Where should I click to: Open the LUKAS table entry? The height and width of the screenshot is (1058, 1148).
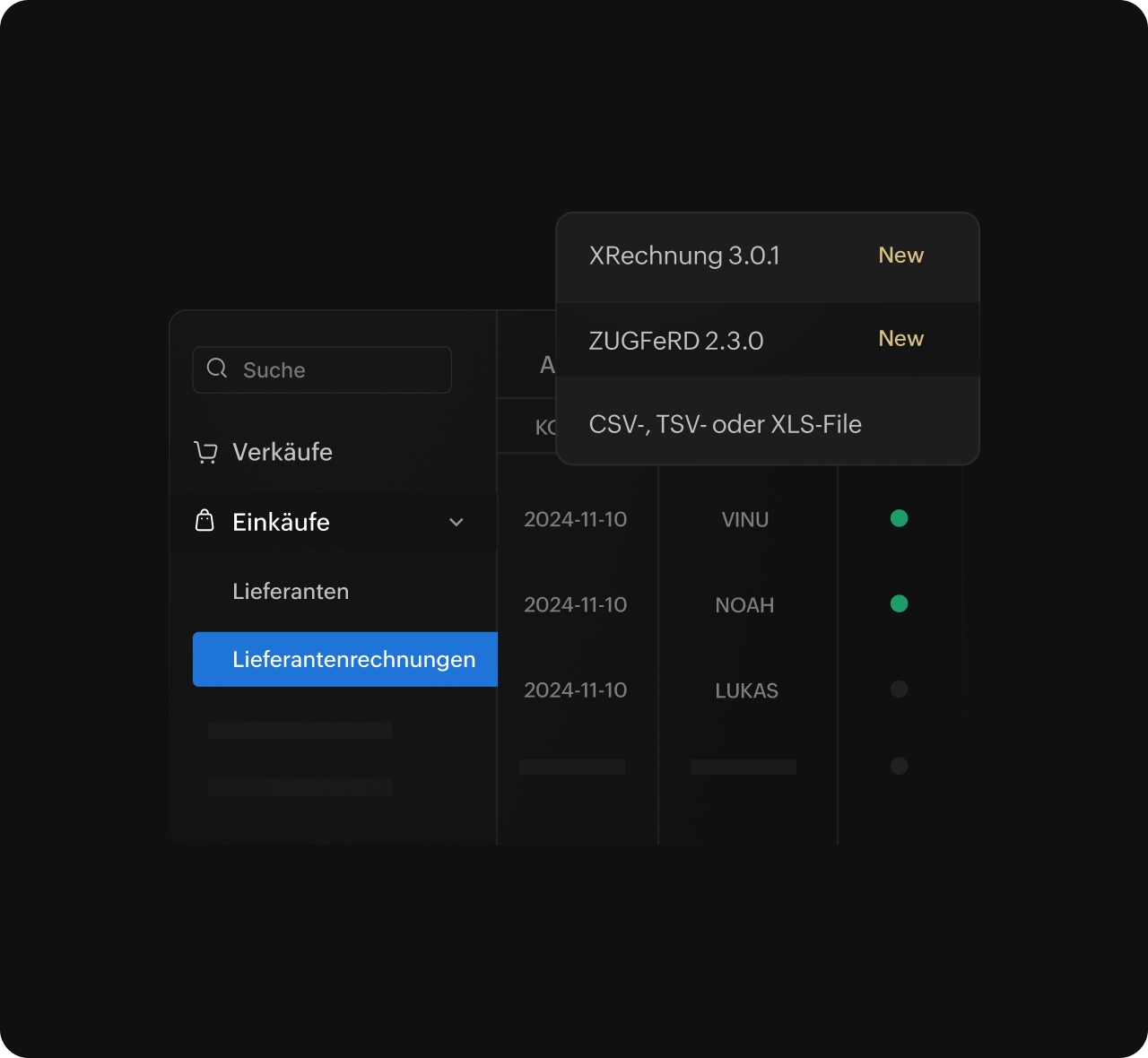[x=746, y=691]
